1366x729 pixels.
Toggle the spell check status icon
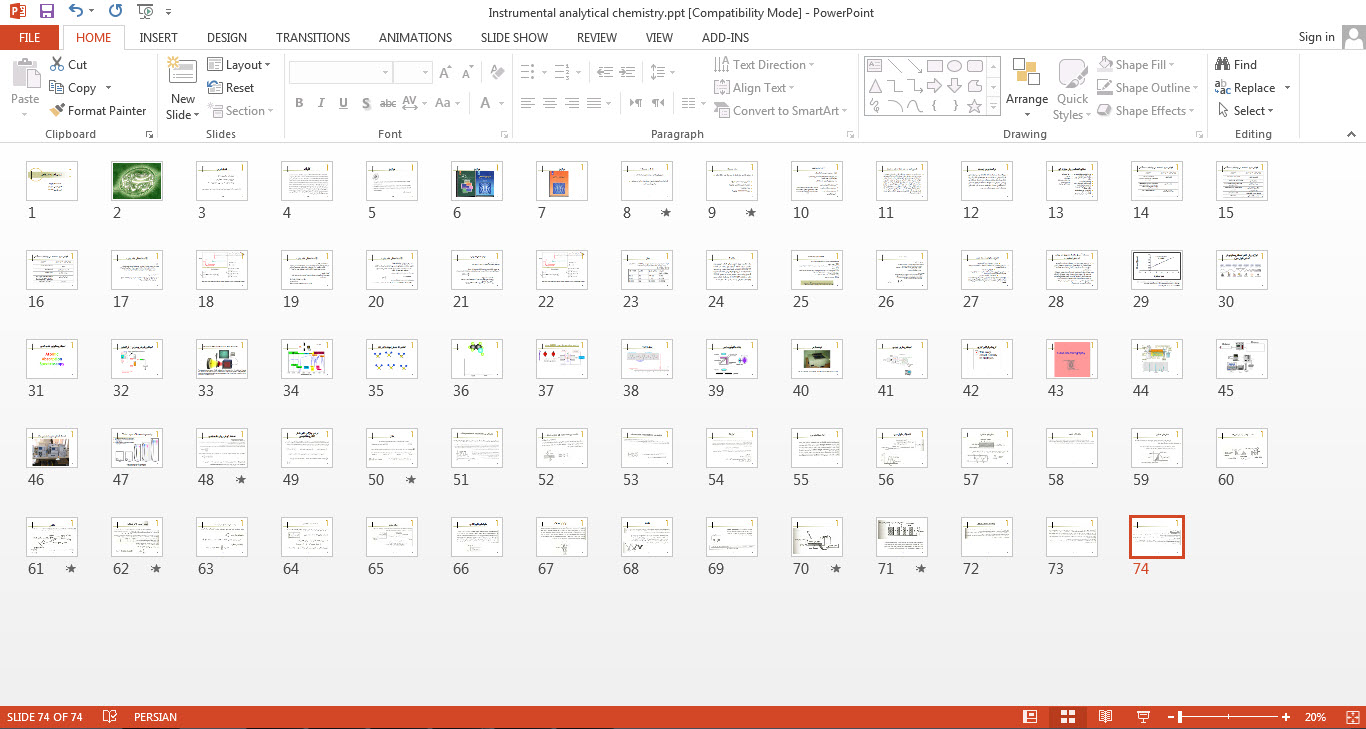[110, 717]
